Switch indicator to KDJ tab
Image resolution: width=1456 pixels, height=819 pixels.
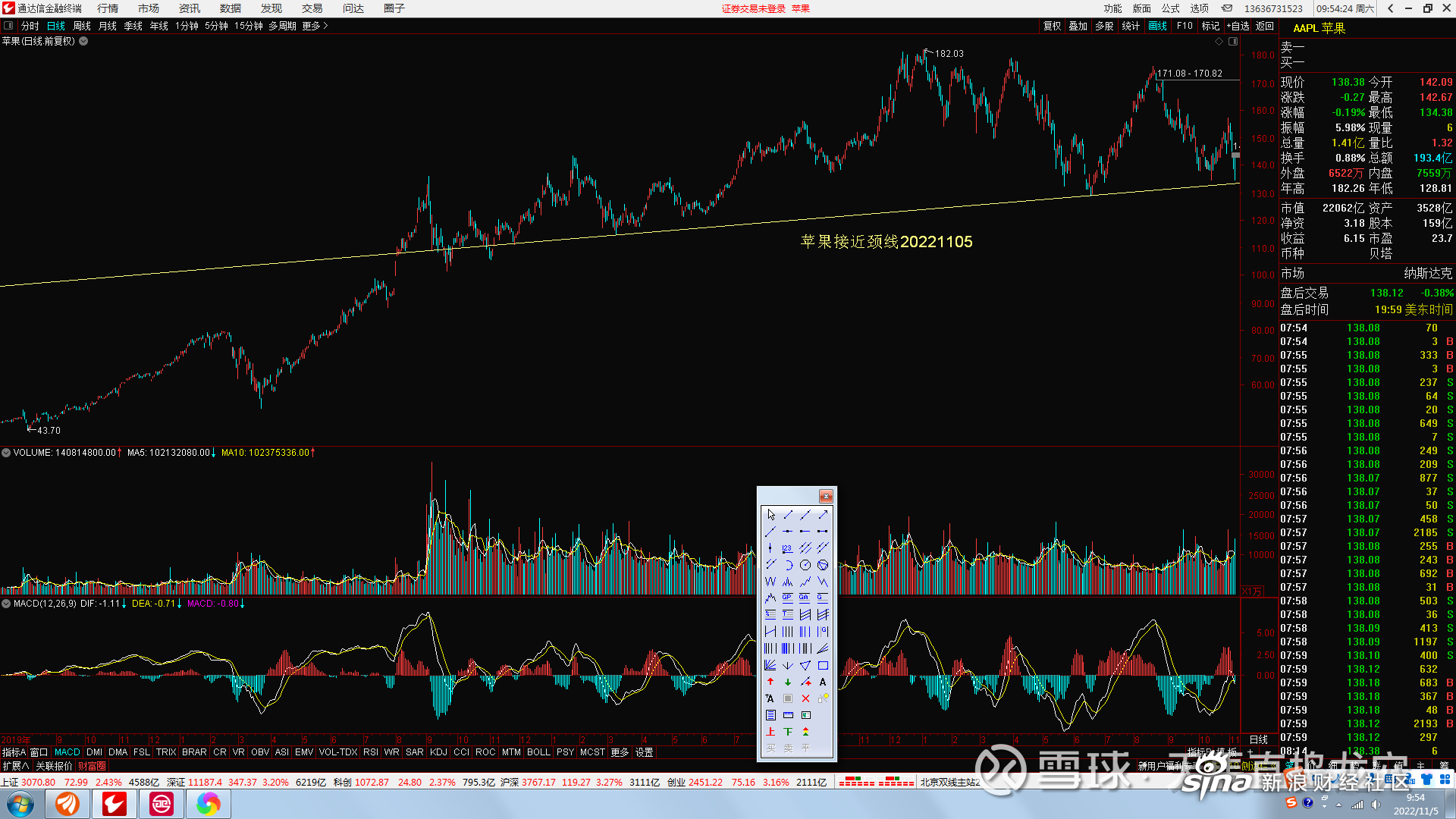438,752
